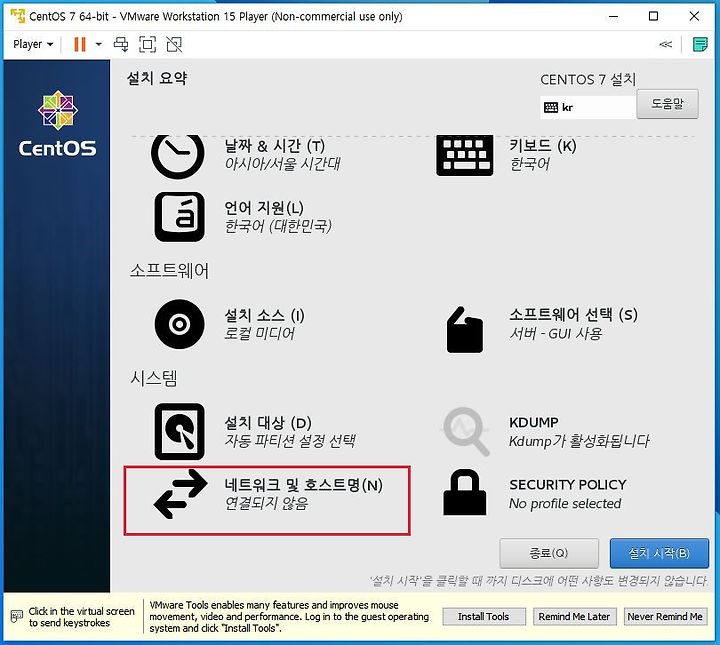Click '아시아/서울 시간대' status text
This screenshot has width=720, height=645.
click(282, 164)
